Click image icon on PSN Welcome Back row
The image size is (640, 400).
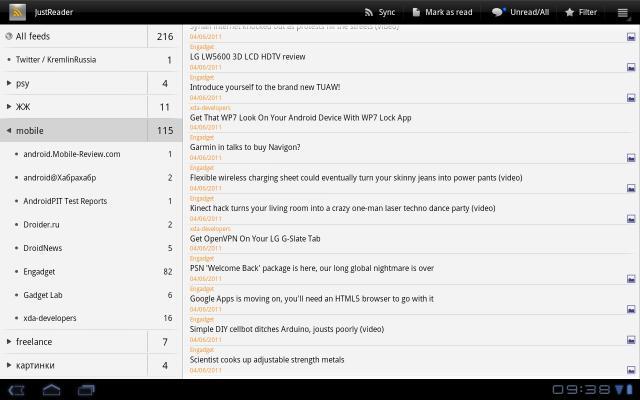point(631,279)
